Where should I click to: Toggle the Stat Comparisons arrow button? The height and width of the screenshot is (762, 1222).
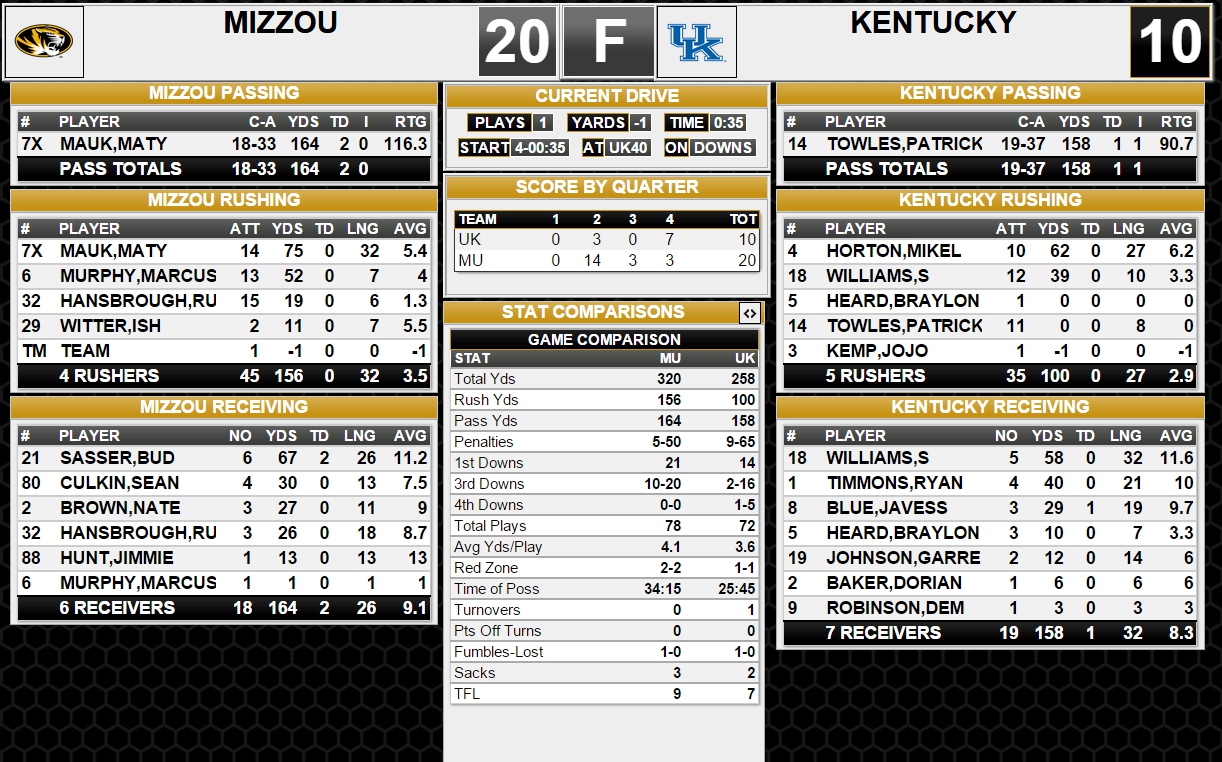[749, 313]
